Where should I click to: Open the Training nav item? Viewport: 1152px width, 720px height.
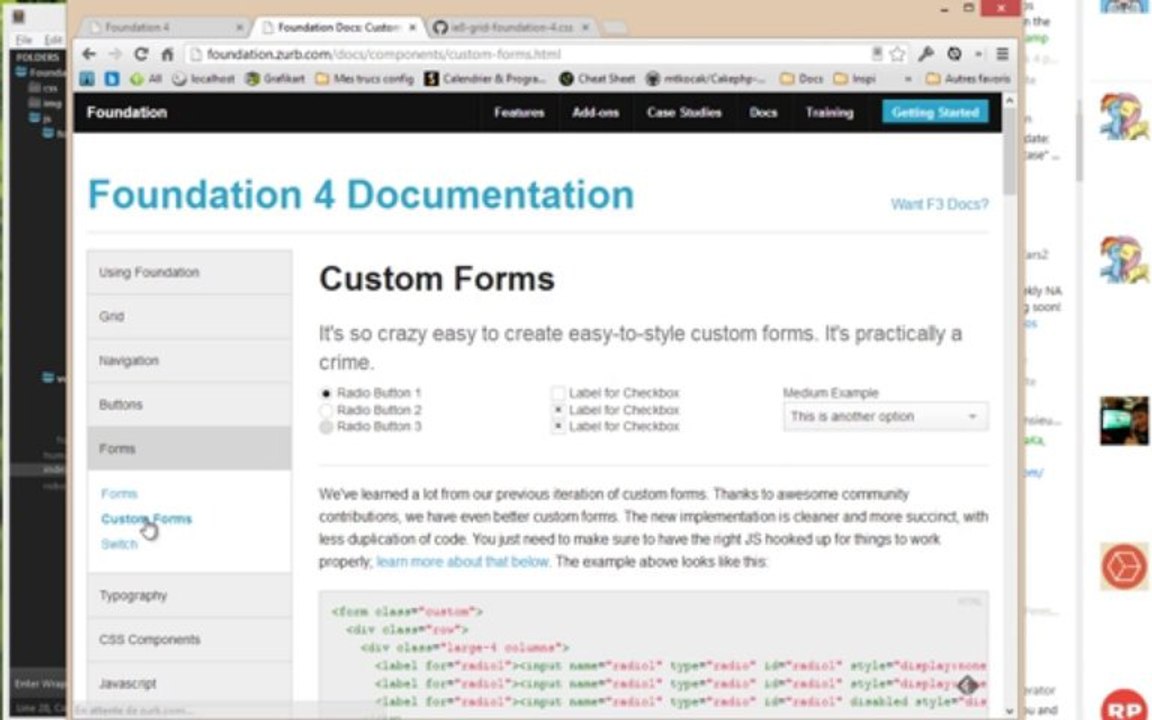pos(829,112)
